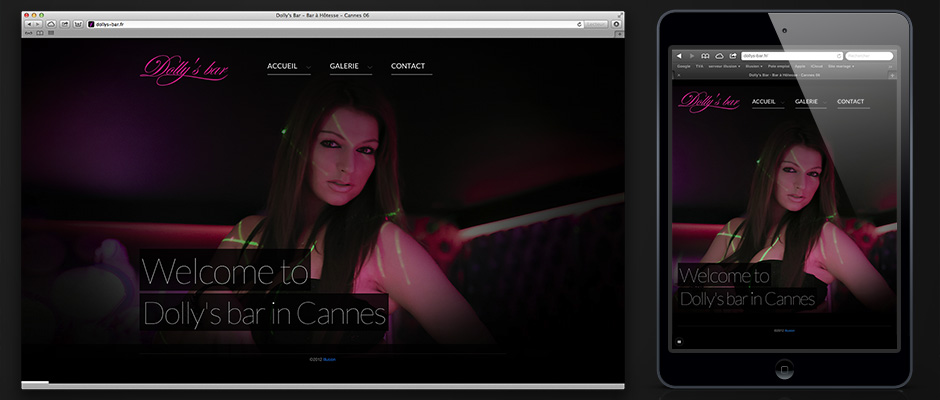Image resolution: width=940 pixels, height=400 pixels.
Task: Tap the Illusion footer link on iPad site
Action: point(790,330)
